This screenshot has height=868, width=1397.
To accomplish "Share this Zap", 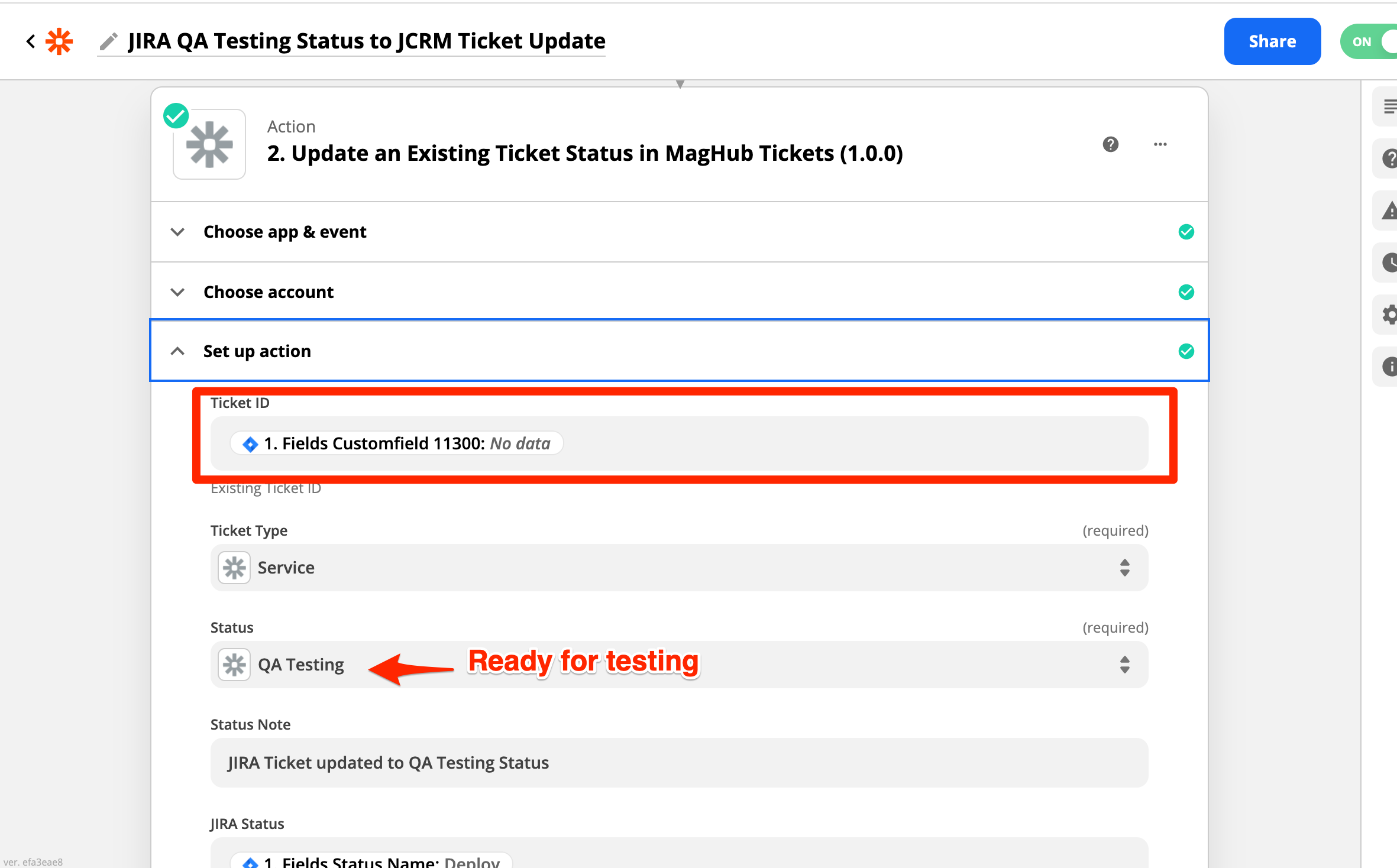I will (1272, 41).
